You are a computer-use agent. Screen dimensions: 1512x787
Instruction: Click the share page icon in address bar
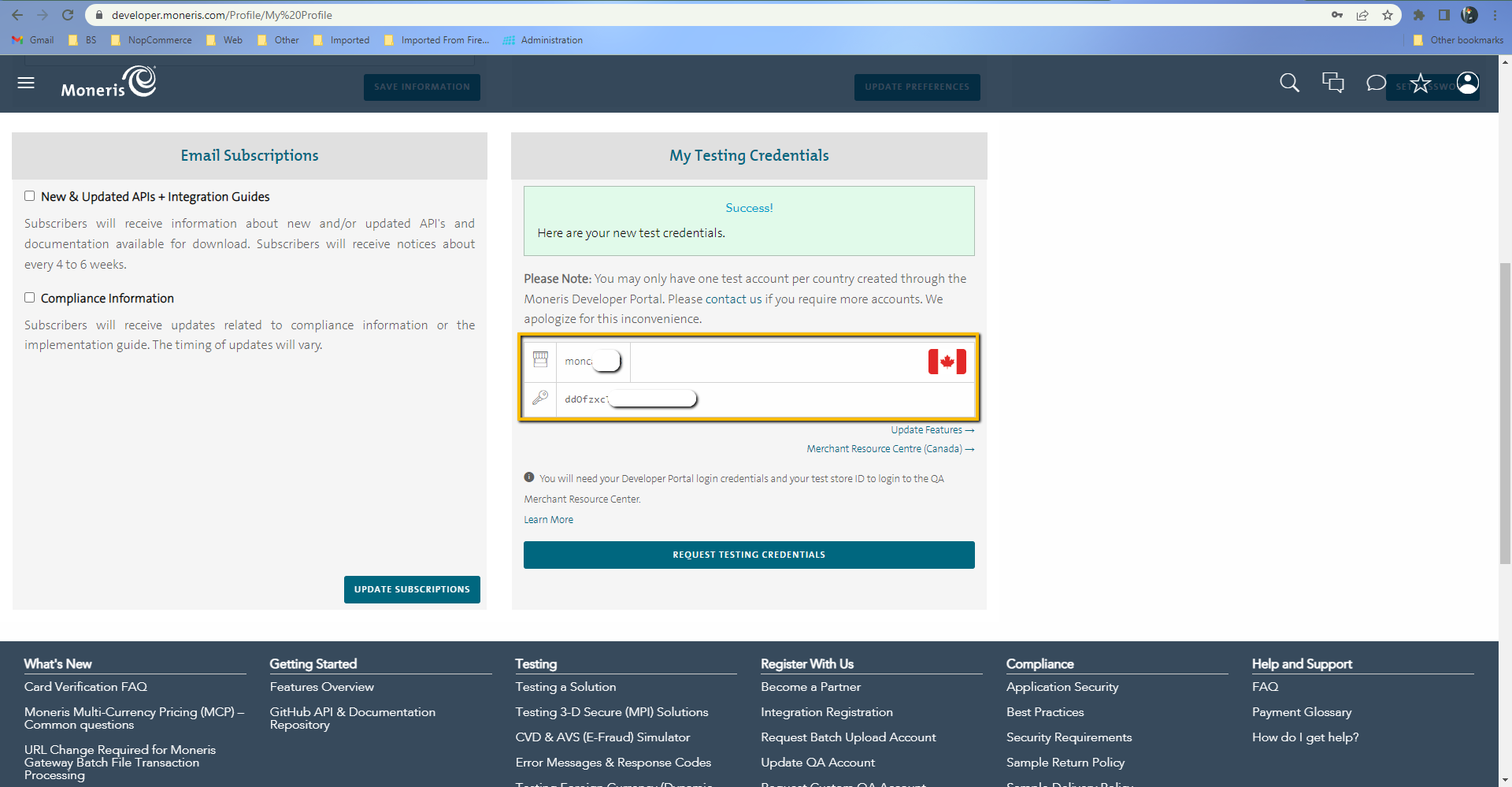pyautogui.click(x=1362, y=15)
